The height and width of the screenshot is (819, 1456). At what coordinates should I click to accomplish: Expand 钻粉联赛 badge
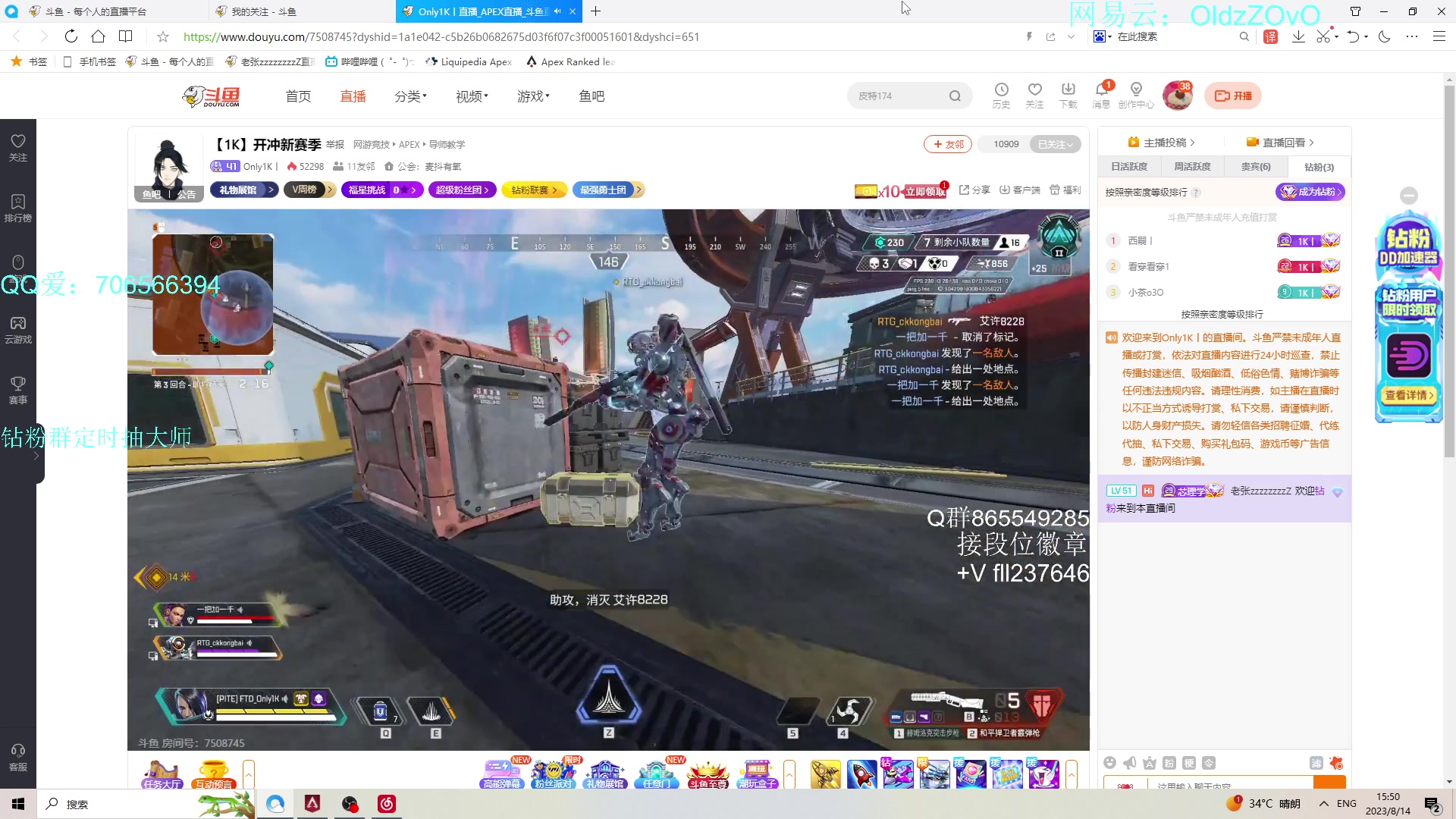[535, 190]
